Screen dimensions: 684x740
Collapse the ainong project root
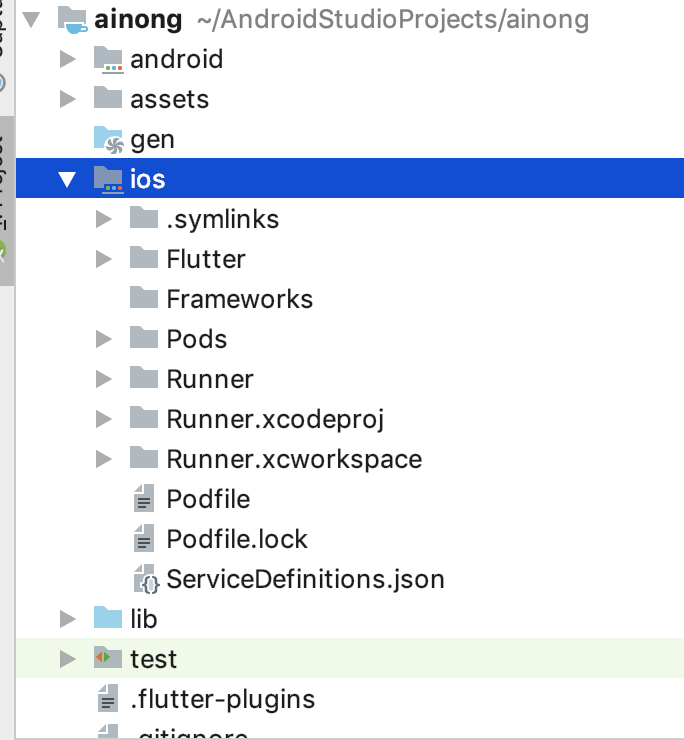point(32,20)
